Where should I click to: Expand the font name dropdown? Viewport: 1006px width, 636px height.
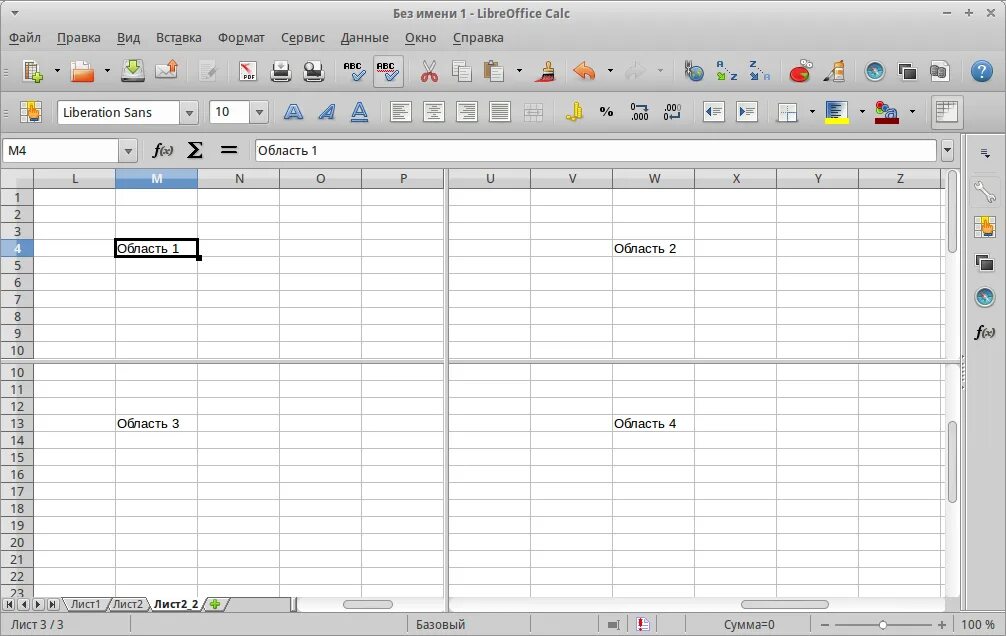point(189,113)
